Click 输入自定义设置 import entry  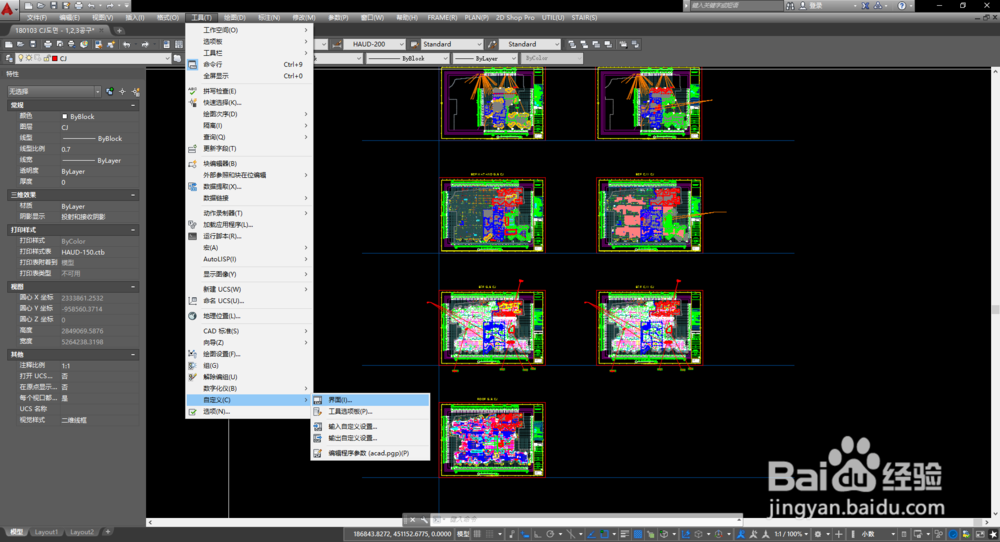tap(370, 427)
